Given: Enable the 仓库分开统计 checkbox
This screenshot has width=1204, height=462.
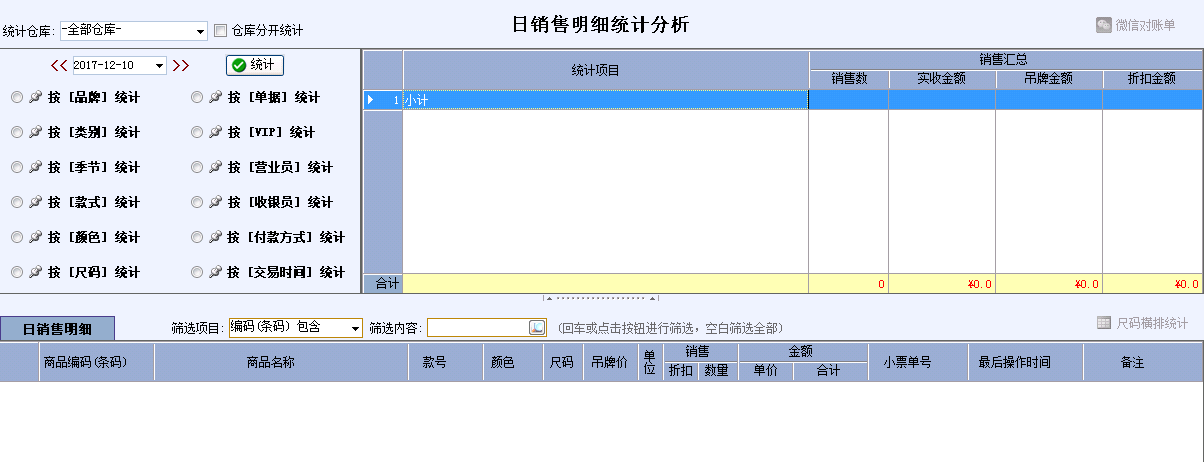Looking at the screenshot, I should [221, 31].
